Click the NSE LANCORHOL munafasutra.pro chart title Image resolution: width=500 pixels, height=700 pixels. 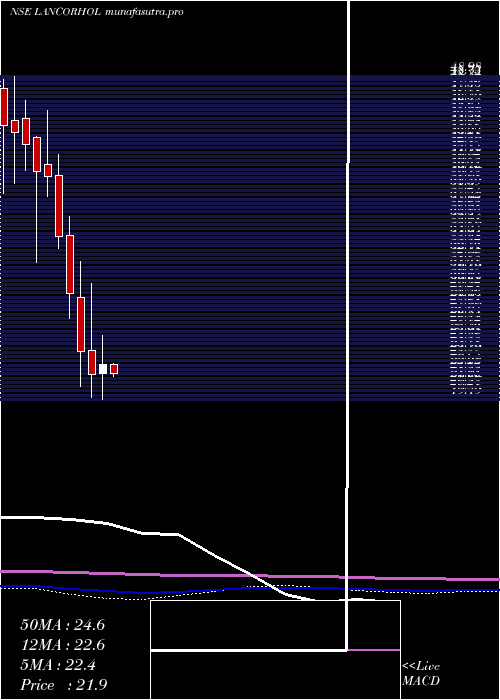[x=96, y=12]
